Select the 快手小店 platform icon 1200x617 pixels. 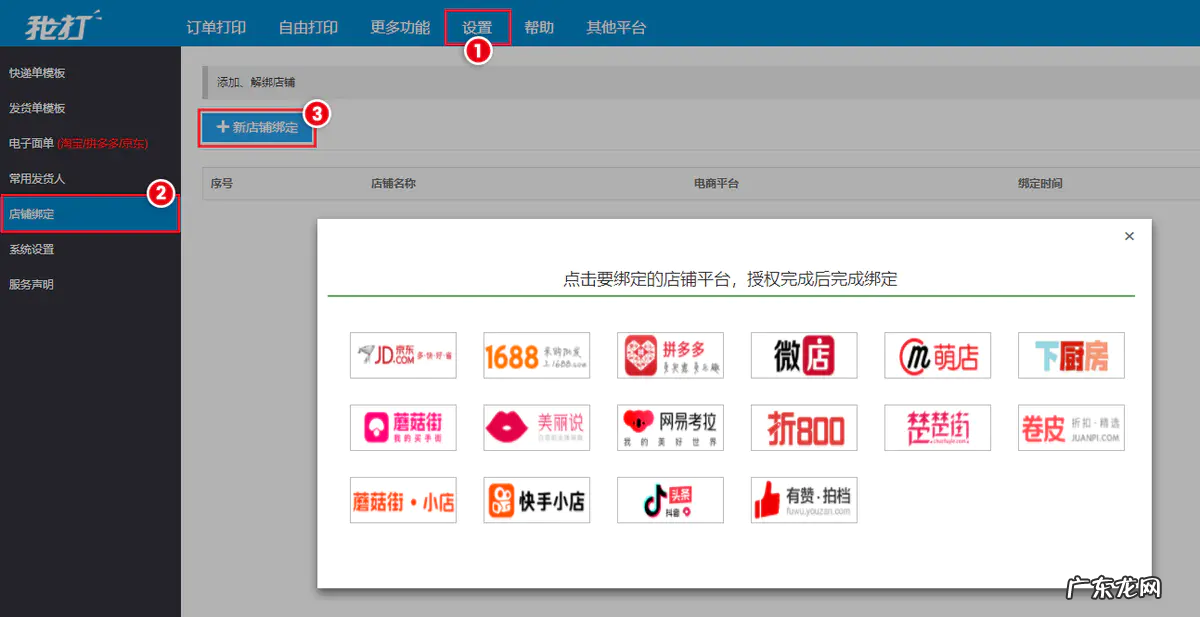[536, 500]
